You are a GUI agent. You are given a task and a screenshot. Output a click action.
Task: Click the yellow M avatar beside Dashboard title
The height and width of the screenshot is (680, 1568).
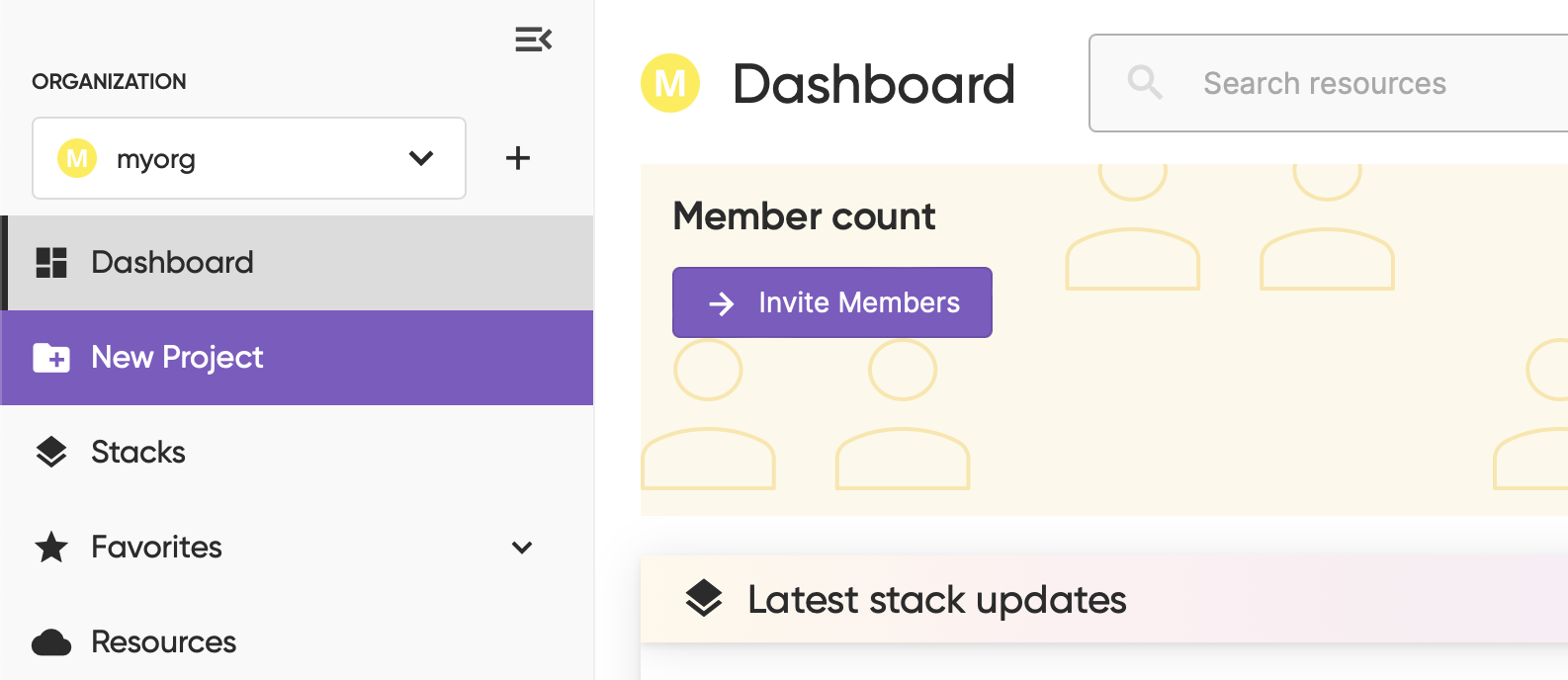[x=670, y=83]
